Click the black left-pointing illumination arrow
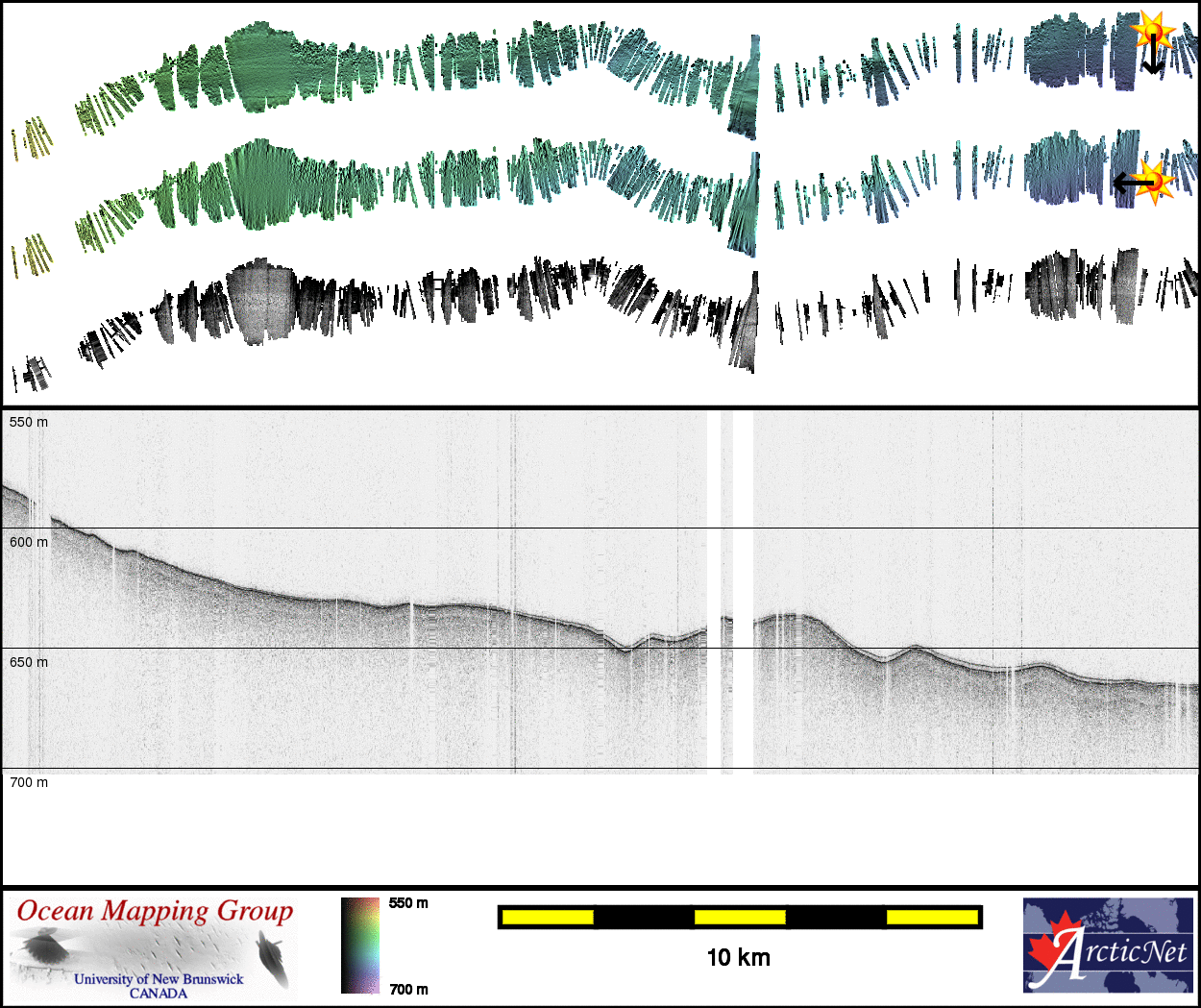This screenshot has height=1008, width=1201. coord(1132,182)
